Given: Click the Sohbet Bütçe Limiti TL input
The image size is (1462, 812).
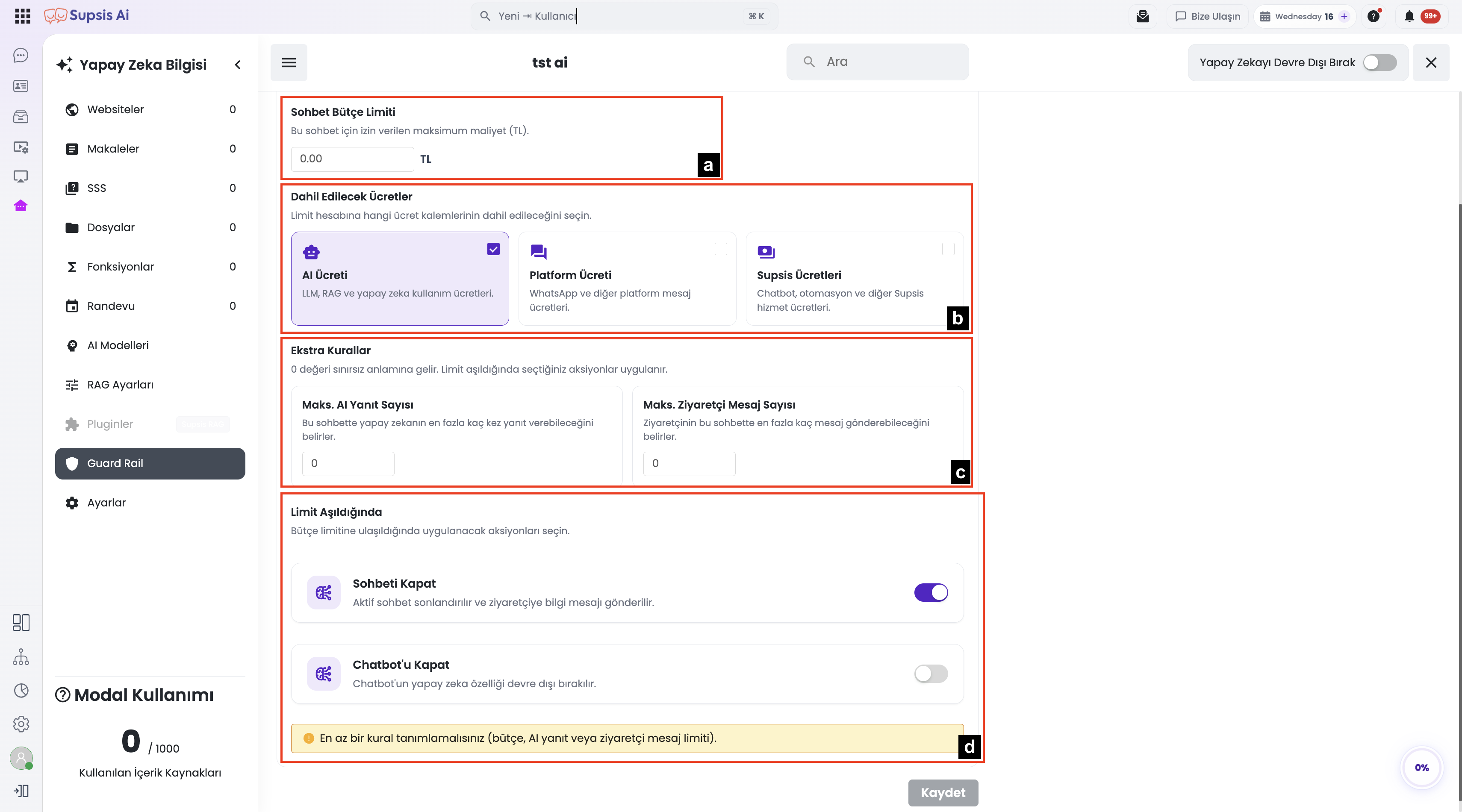Looking at the screenshot, I should pyautogui.click(x=352, y=159).
